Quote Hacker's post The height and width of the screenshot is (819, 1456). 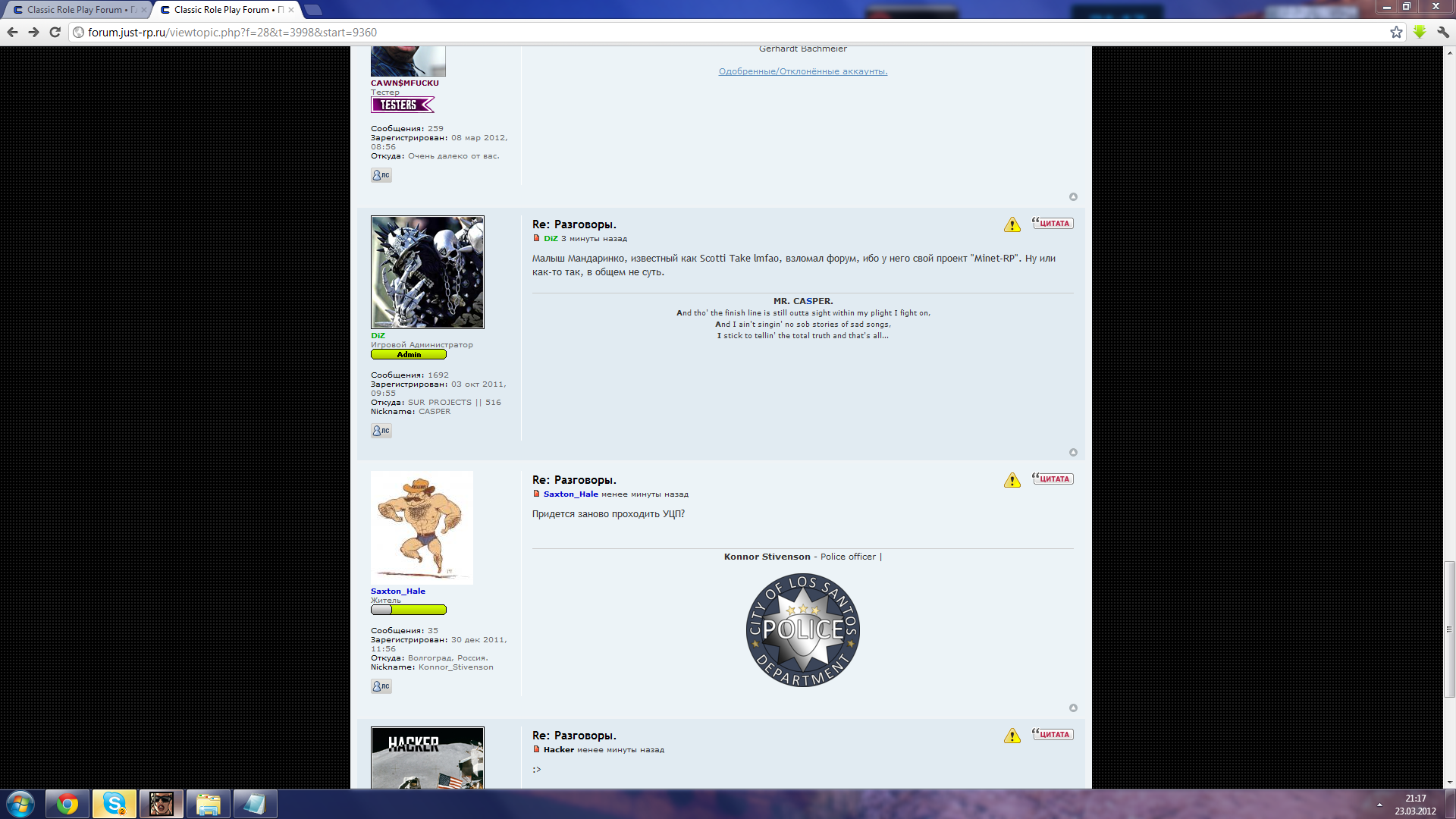tap(1053, 734)
